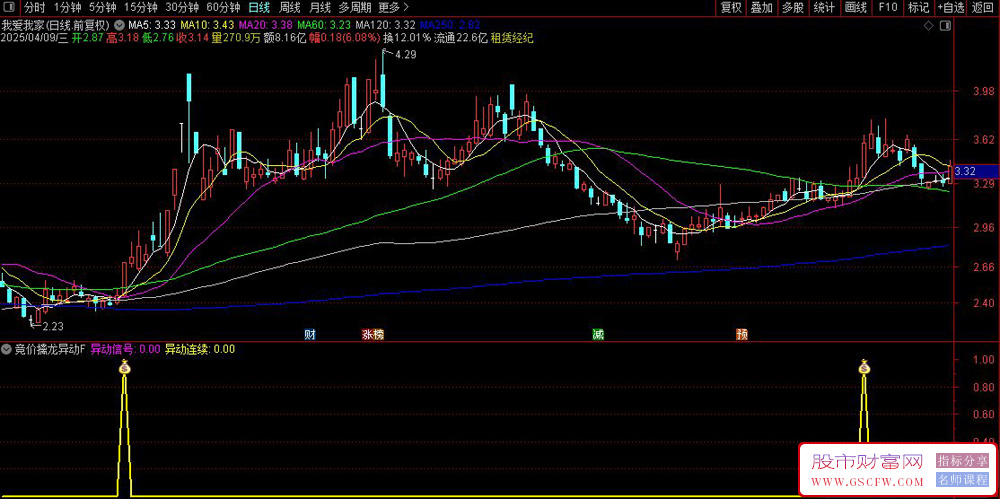Click the MA120: 3.32 label
Viewport: 1000px width, 499px height.
pyautogui.click(x=386, y=26)
